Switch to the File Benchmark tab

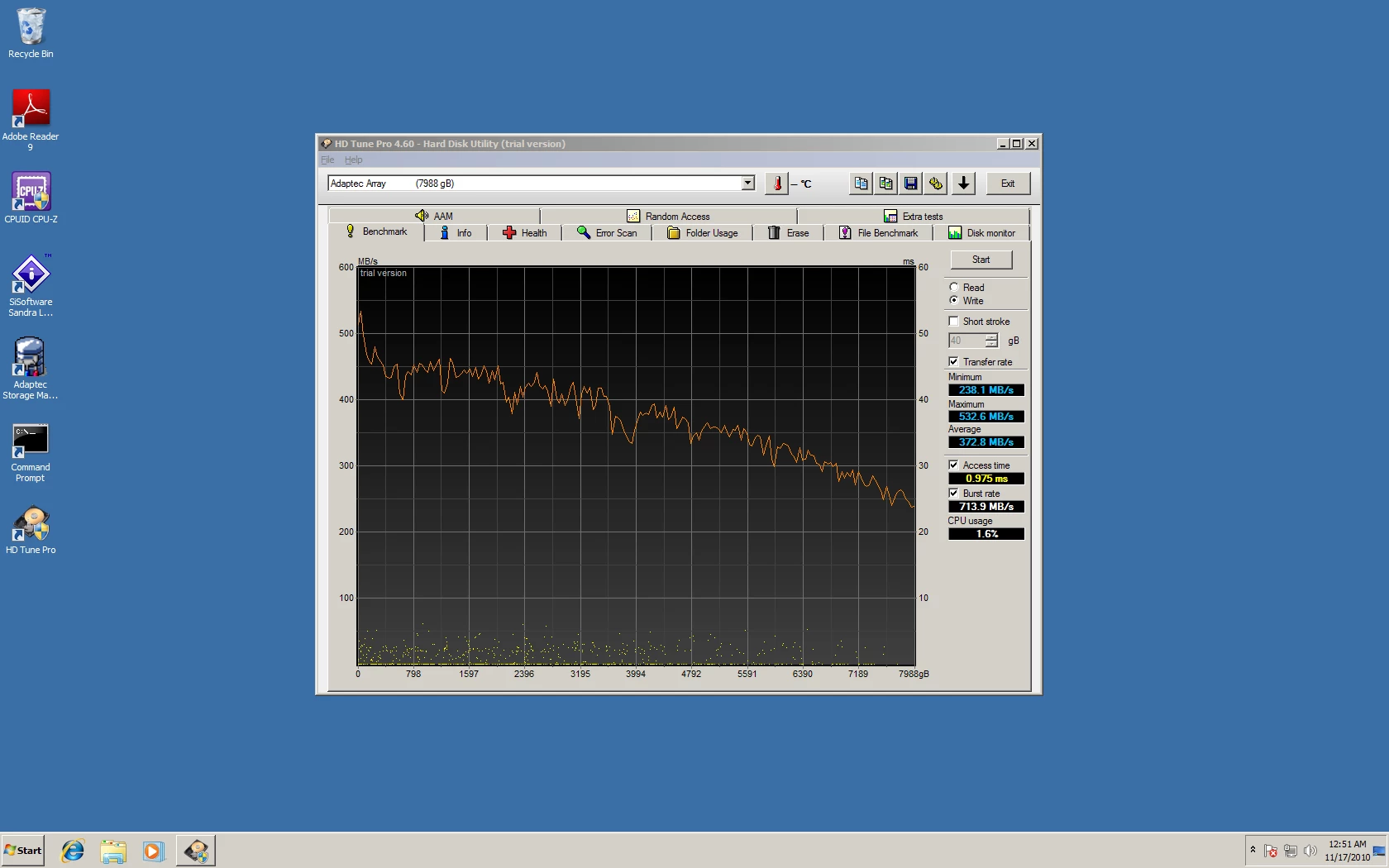[878, 233]
